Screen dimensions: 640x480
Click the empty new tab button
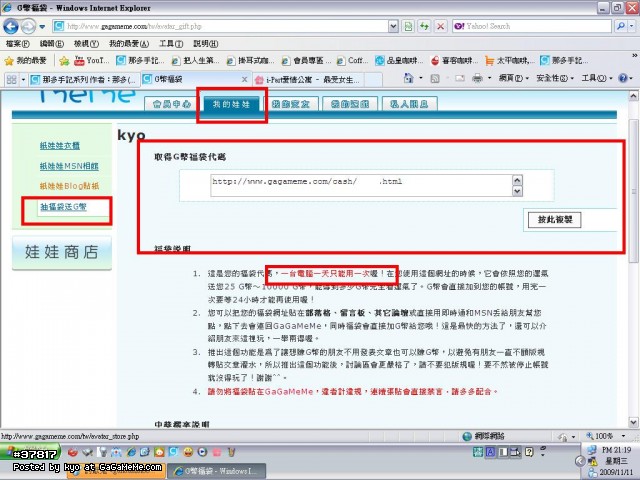tap(373, 80)
